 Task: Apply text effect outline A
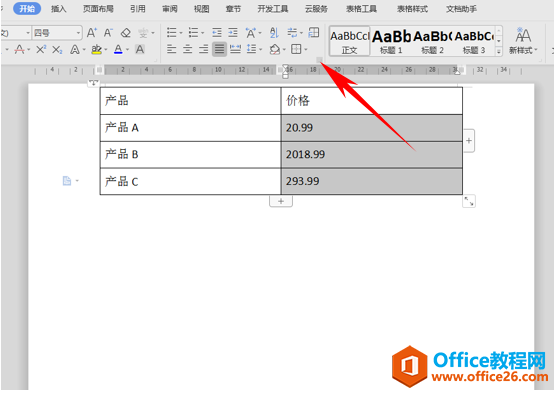pyautogui.click(x=75, y=50)
